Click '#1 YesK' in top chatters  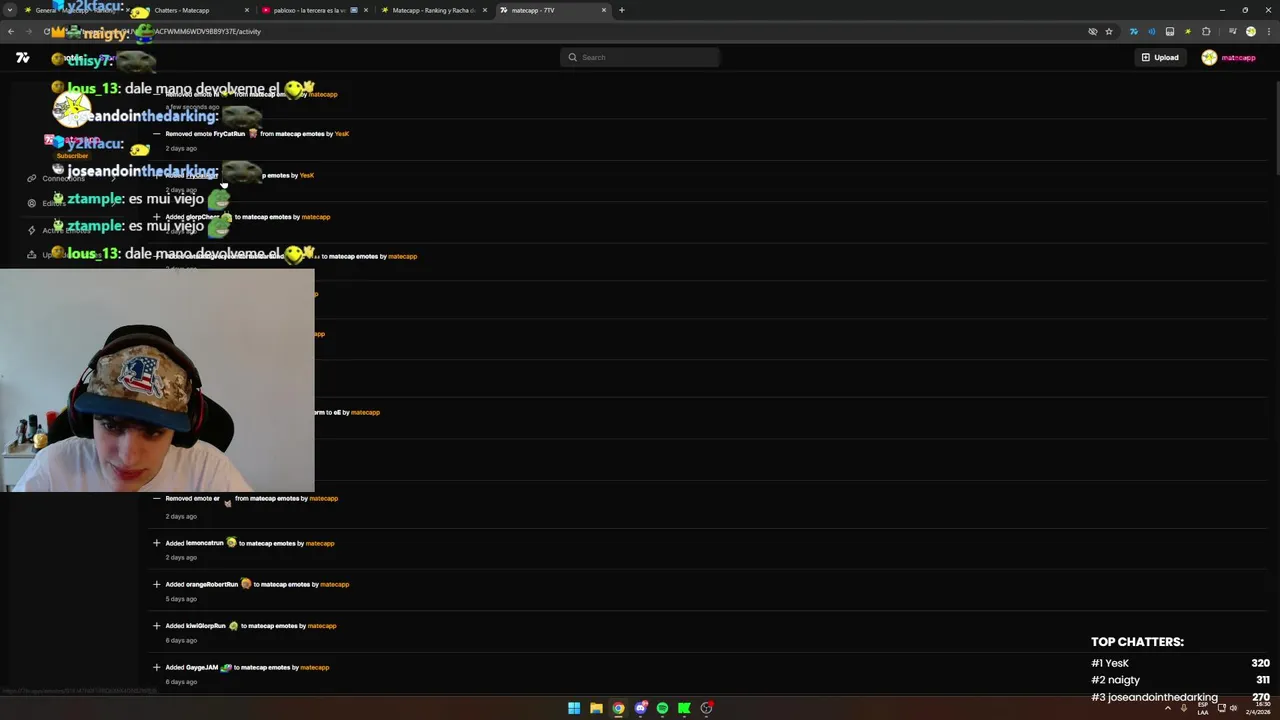tap(1110, 663)
